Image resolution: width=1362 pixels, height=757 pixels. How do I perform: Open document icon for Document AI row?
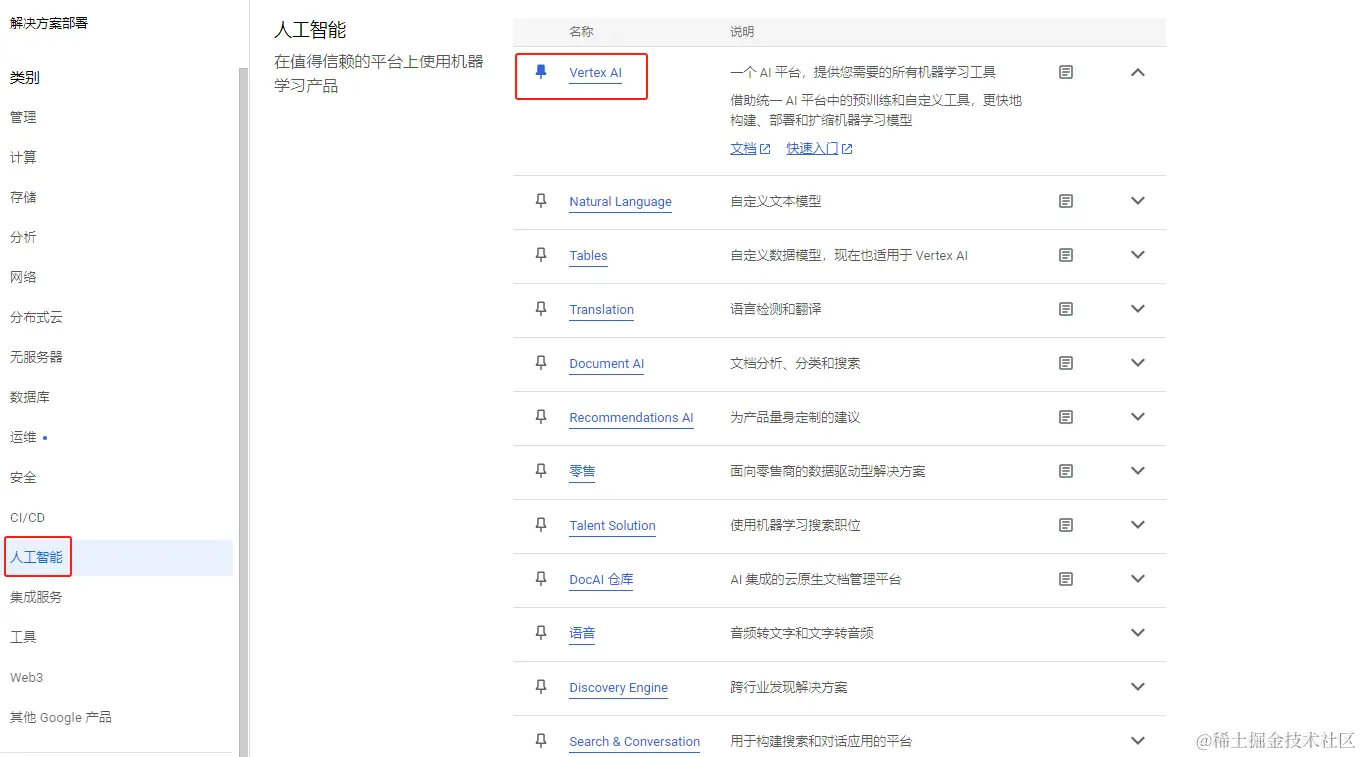(1066, 363)
